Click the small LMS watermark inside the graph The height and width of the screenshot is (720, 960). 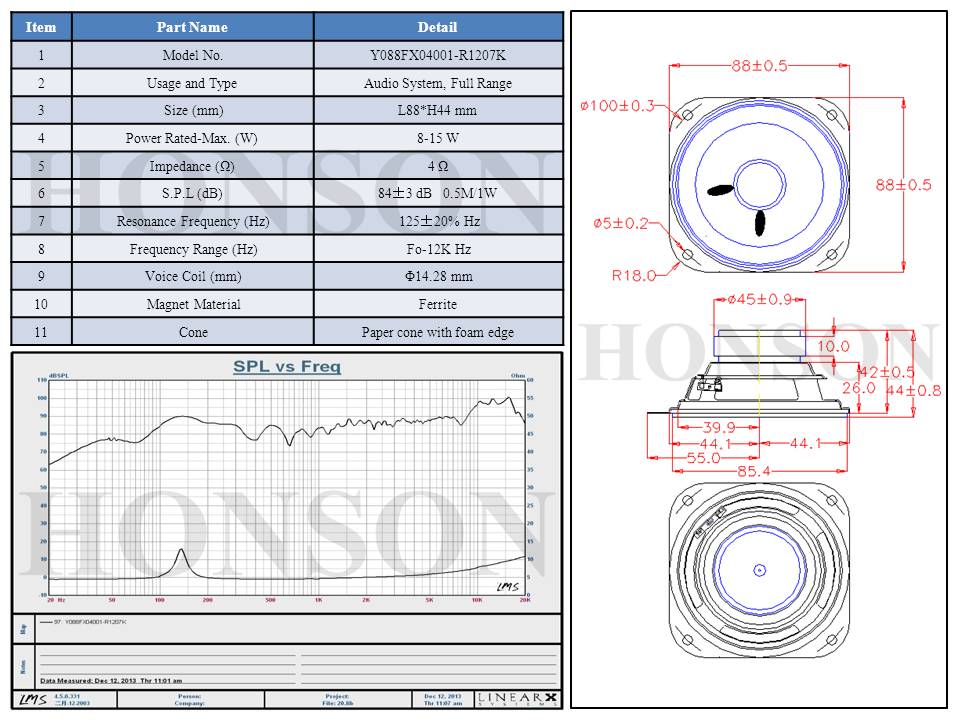tap(506, 586)
